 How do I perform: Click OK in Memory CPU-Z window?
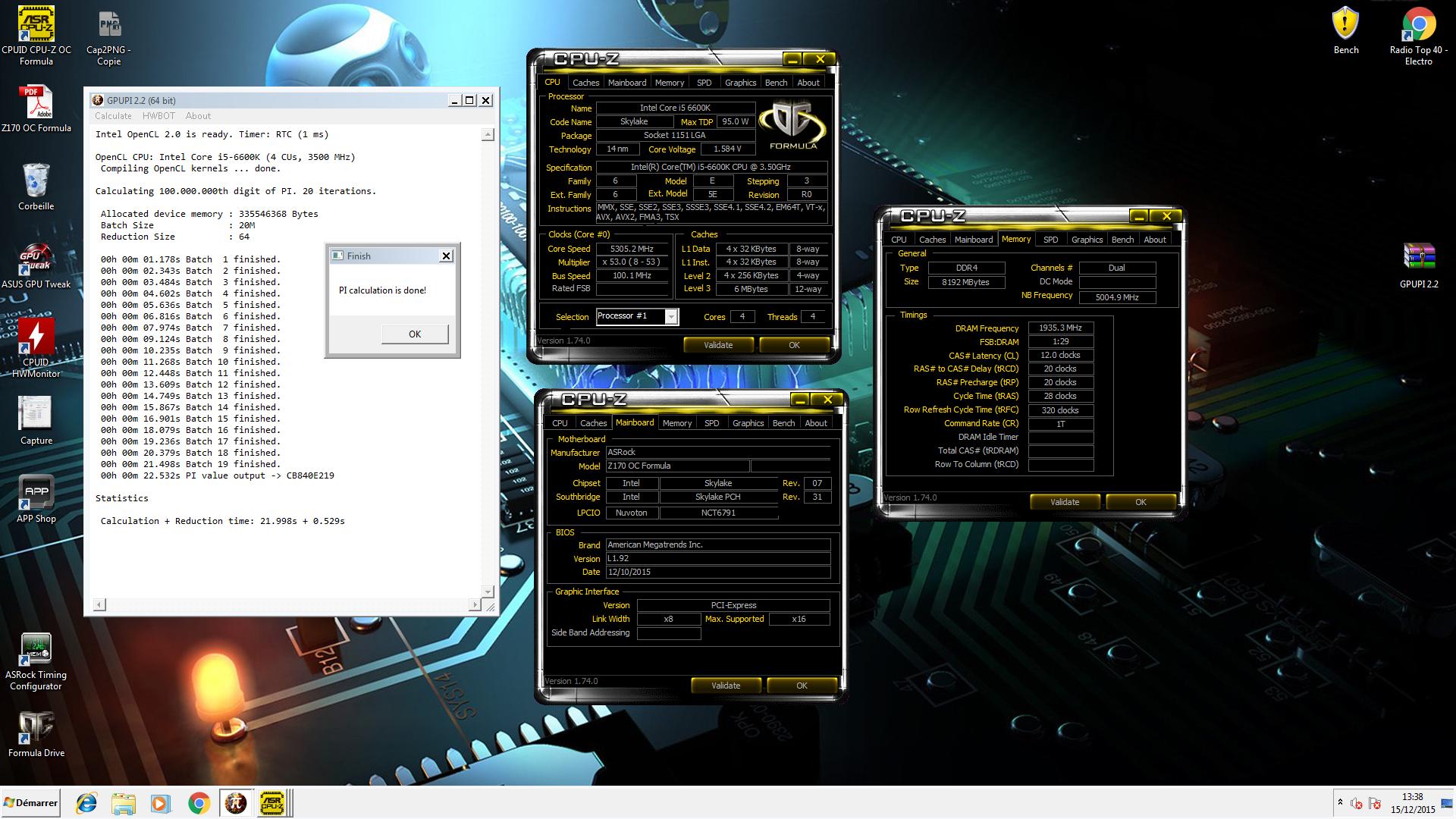coord(1141,502)
